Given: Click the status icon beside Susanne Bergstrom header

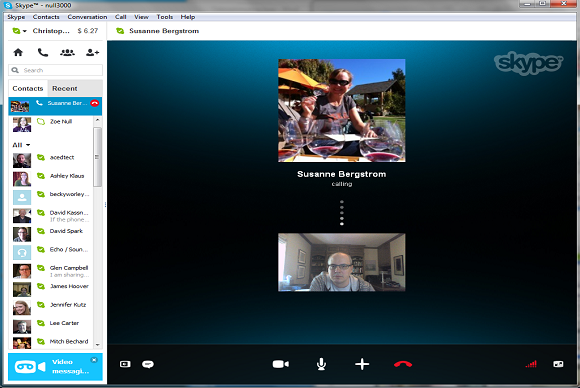Looking at the screenshot, I should point(120,31).
